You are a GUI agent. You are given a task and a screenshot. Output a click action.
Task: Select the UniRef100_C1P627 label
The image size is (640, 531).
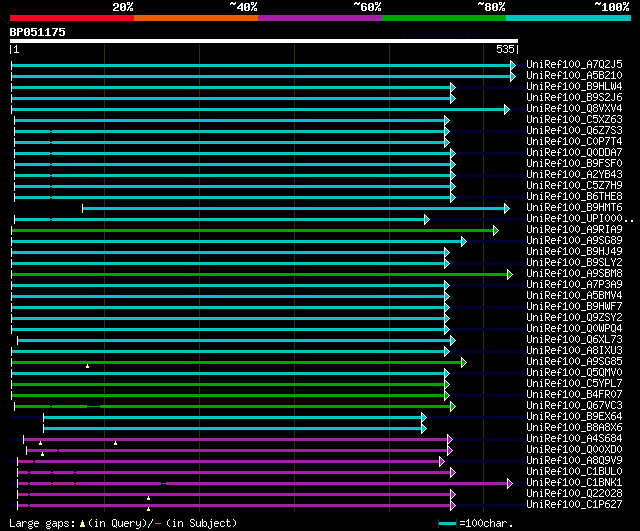pos(574,505)
